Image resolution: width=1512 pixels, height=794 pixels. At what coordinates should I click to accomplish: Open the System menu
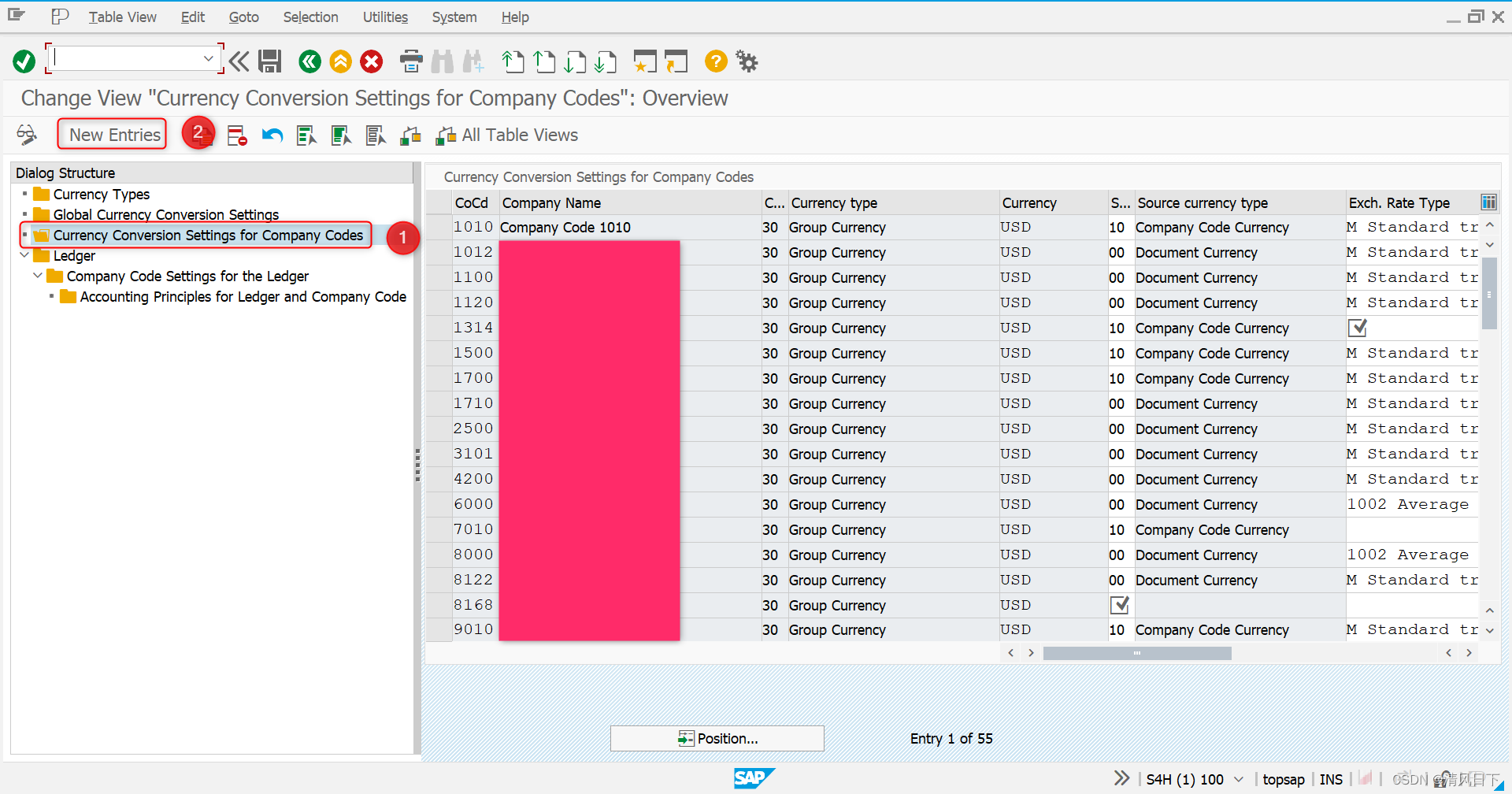(x=454, y=17)
